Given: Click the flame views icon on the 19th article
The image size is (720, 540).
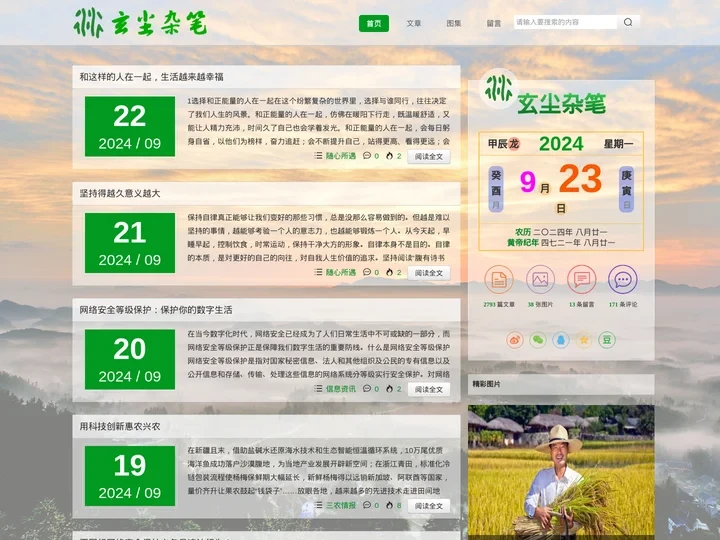Looking at the screenshot, I should pyautogui.click(x=389, y=505).
